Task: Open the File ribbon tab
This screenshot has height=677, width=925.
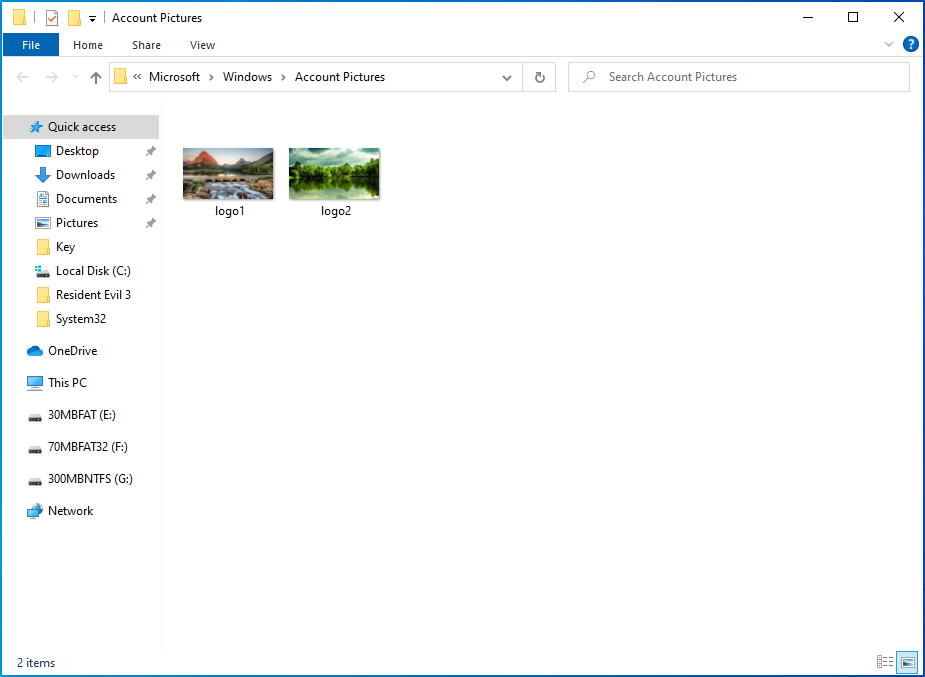Action: point(31,45)
